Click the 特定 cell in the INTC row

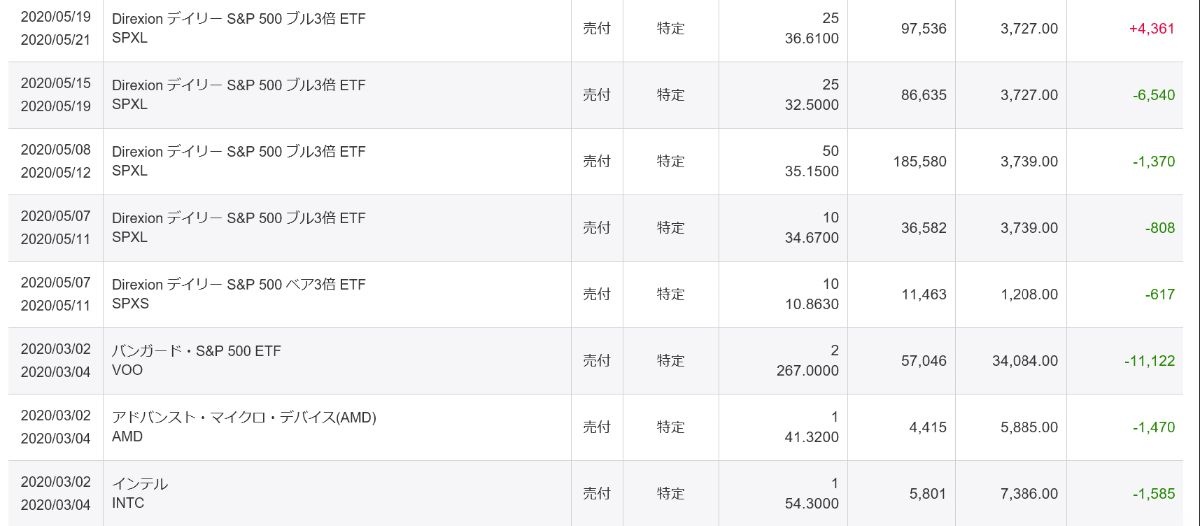[x=671, y=494]
